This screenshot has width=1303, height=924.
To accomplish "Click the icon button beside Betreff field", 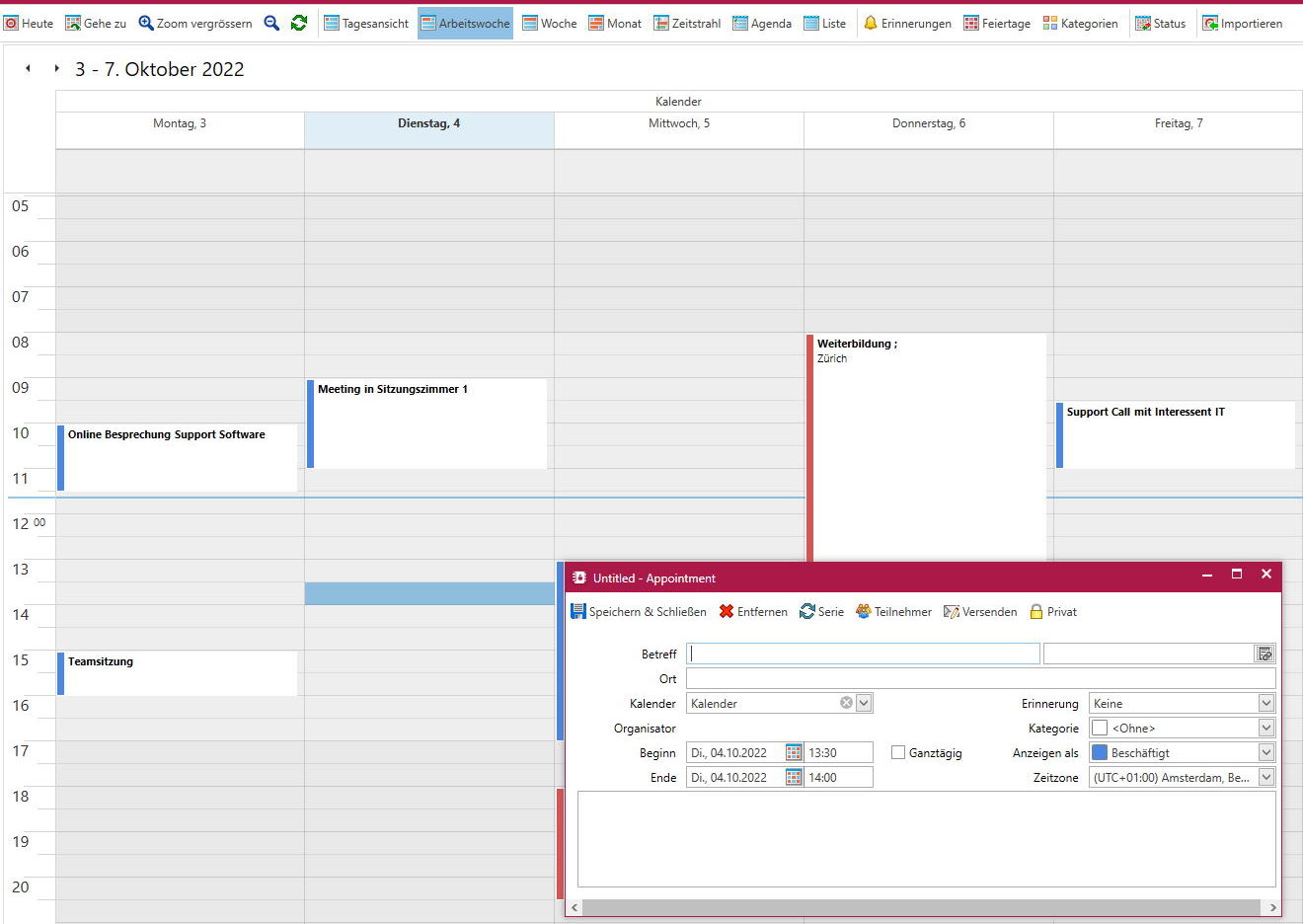I will pos(1265,654).
